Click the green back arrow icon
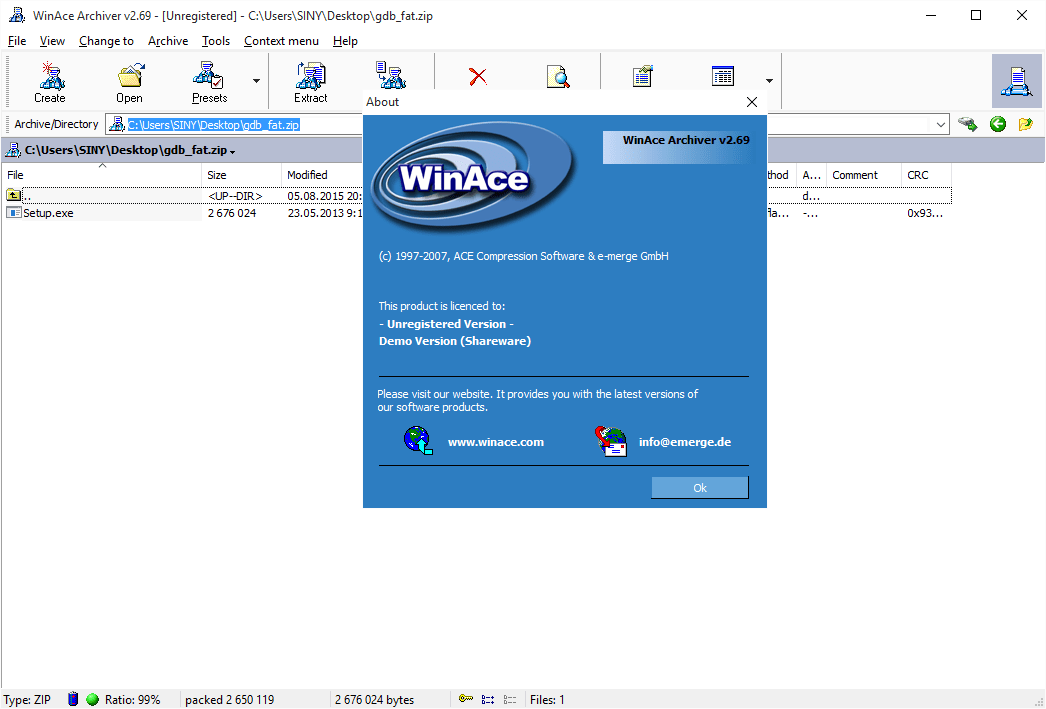Viewport: 1046px width, 709px height. coord(995,124)
